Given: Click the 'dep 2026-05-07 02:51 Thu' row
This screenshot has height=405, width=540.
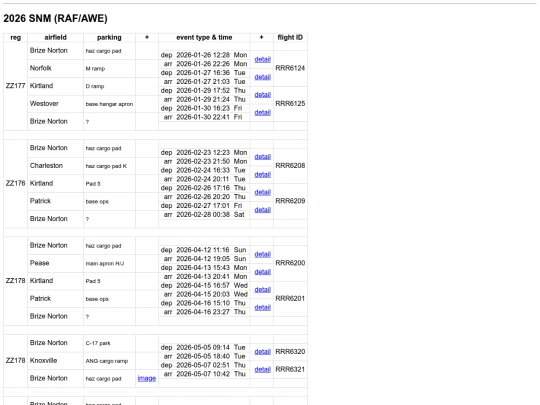Looking at the screenshot, I should pyautogui.click(x=204, y=365).
